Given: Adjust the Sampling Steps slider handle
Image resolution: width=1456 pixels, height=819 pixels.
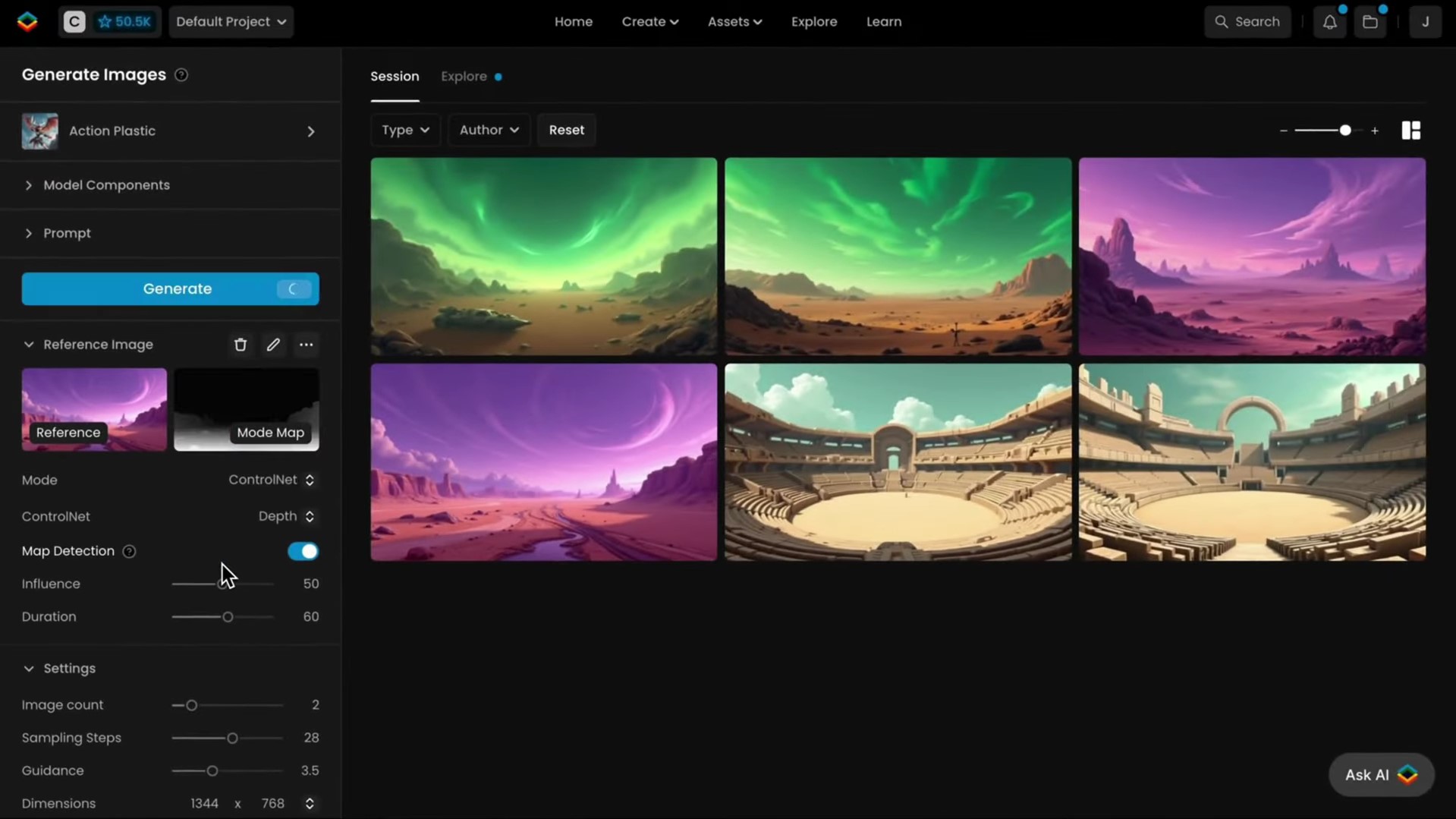Looking at the screenshot, I should pyautogui.click(x=232, y=738).
